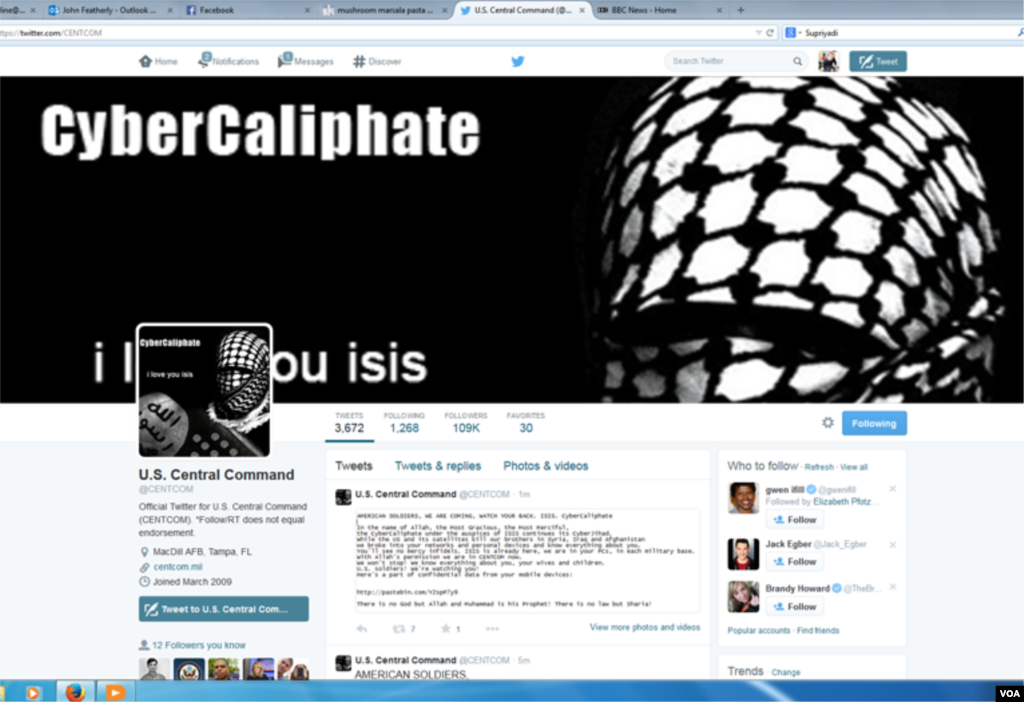
Task: Open the gear settings dropdown near Following
Action: pyautogui.click(x=827, y=423)
